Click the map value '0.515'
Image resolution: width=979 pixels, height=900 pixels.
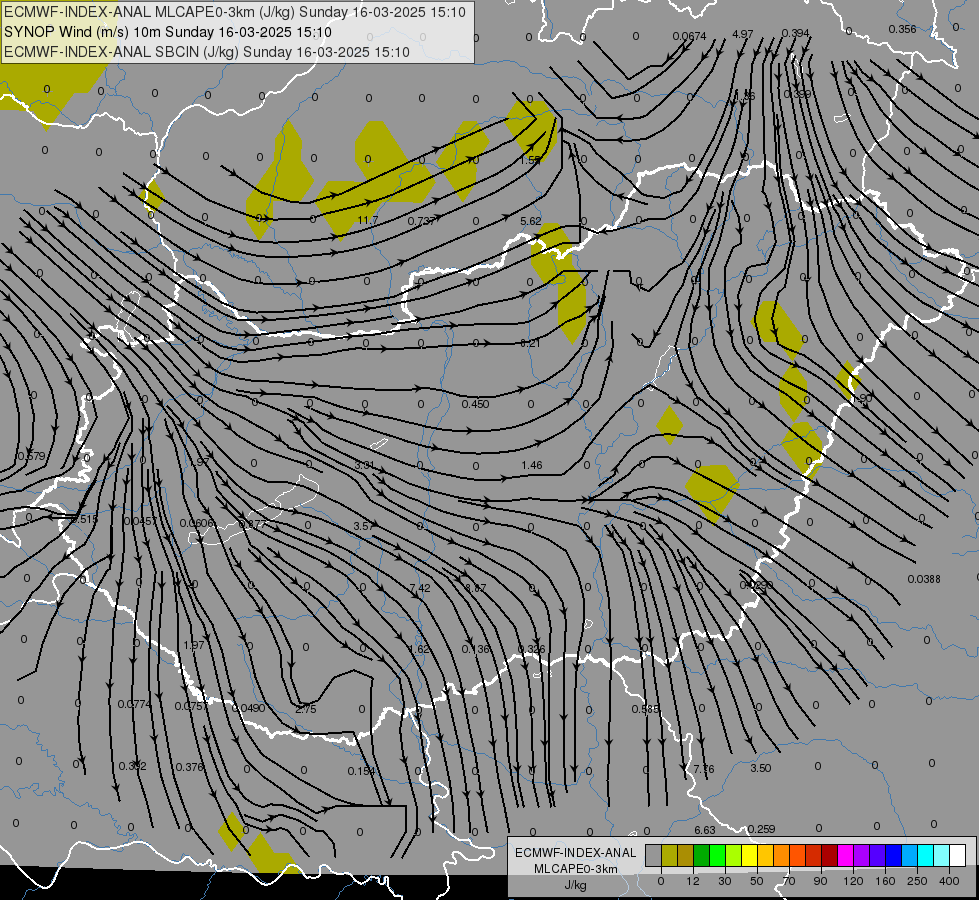pos(84,520)
